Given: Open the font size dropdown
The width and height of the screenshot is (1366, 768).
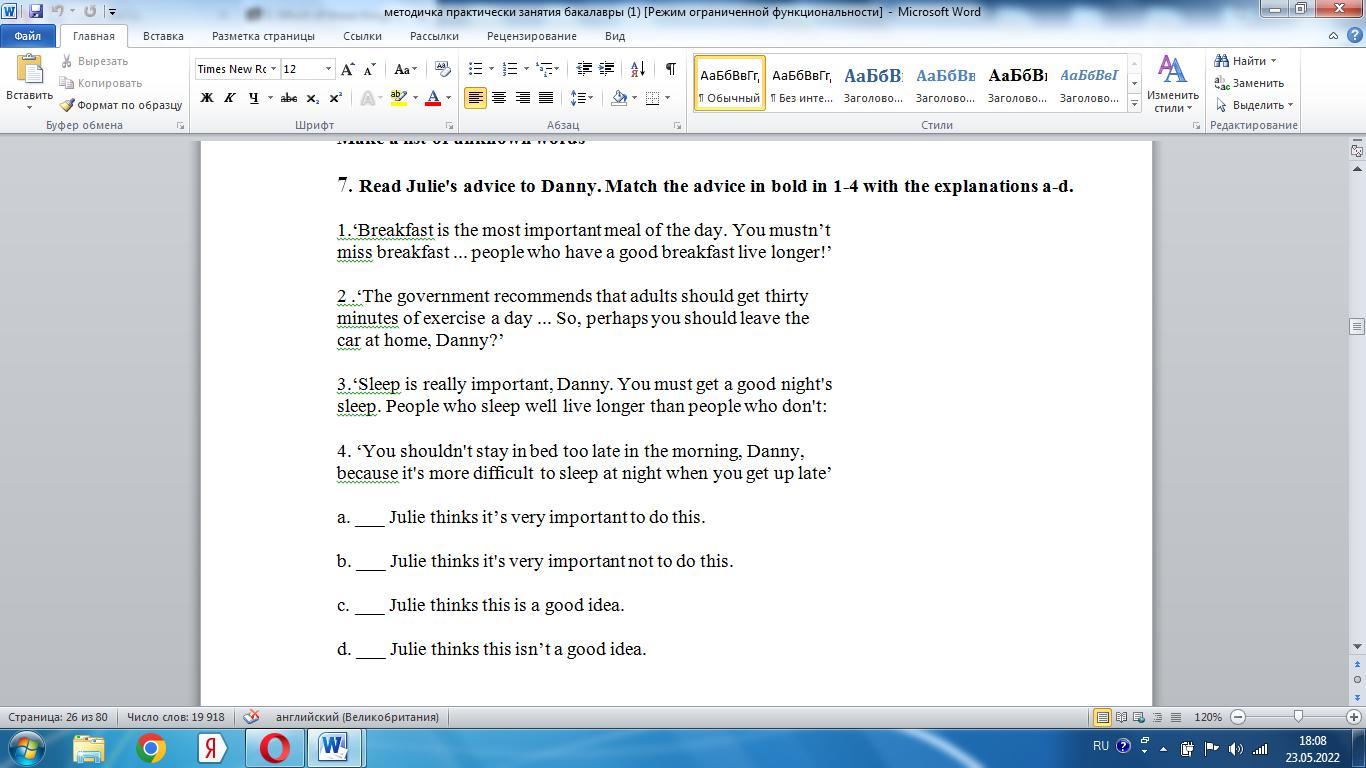Looking at the screenshot, I should coord(328,69).
